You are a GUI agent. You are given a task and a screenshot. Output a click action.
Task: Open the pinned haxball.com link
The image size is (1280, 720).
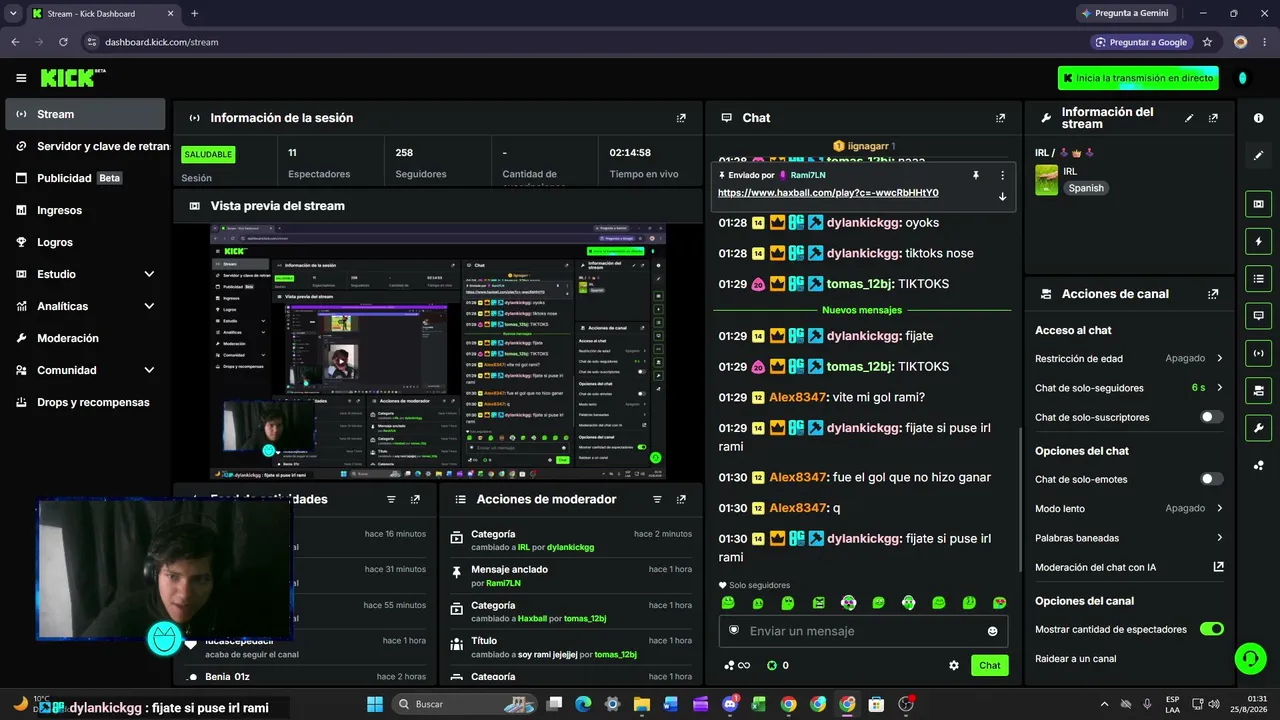coord(828,193)
